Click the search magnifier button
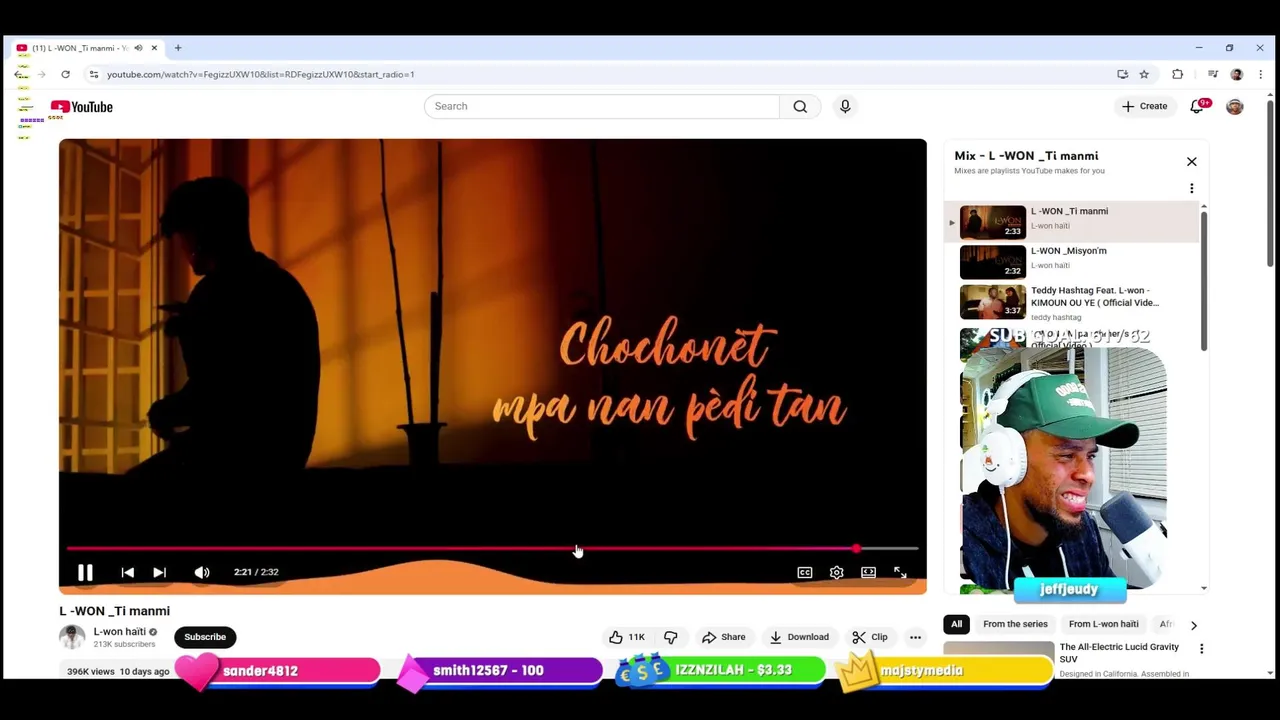This screenshot has height=720, width=1280. (x=800, y=106)
